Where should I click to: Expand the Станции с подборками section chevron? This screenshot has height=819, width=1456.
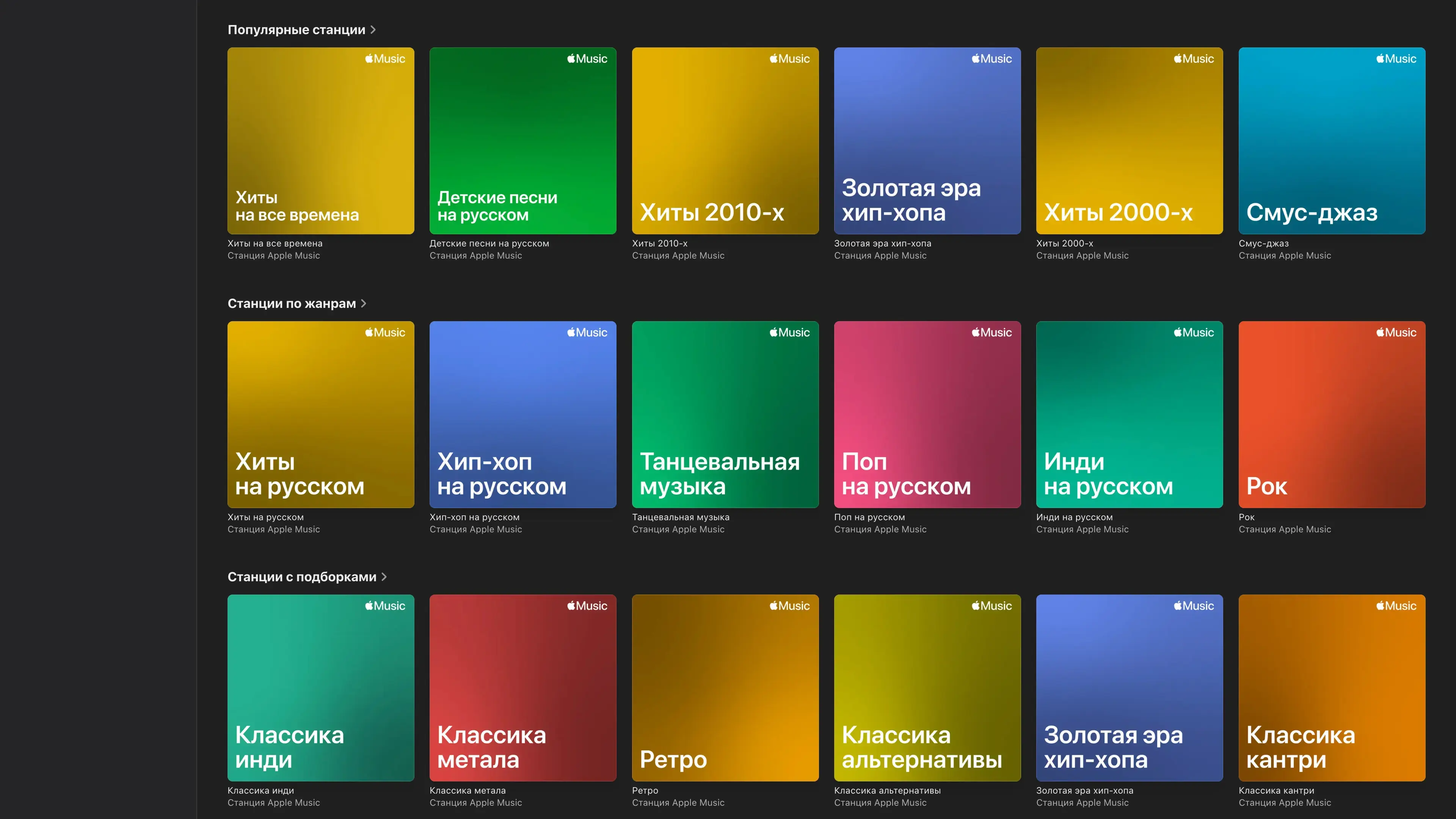384,577
